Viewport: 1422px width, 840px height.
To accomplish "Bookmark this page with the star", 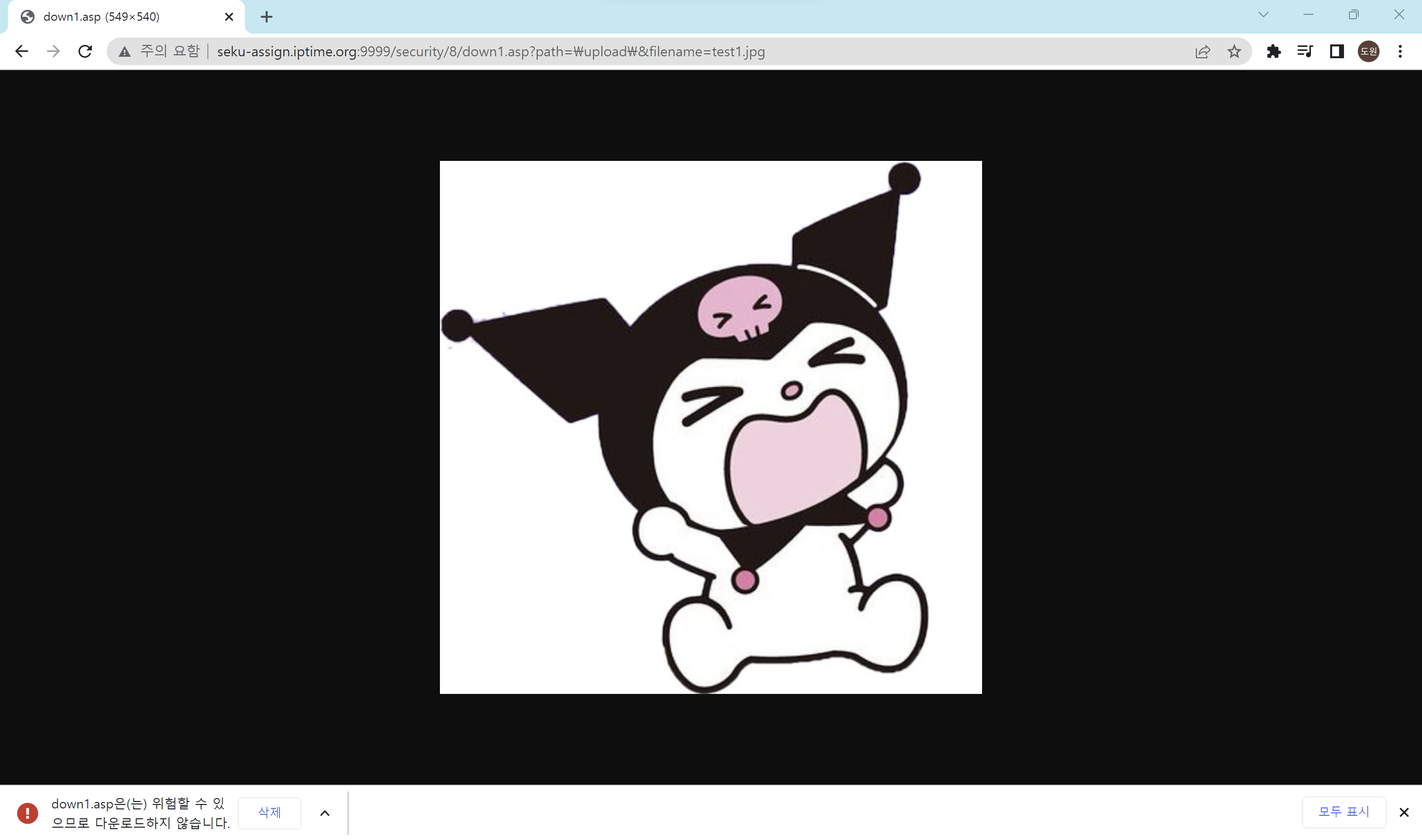I will click(1234, 51).
